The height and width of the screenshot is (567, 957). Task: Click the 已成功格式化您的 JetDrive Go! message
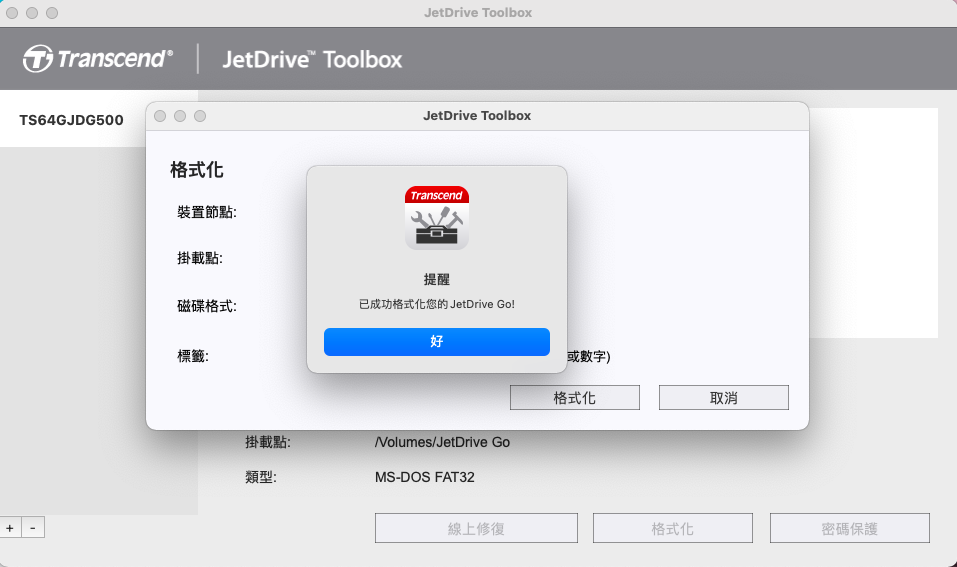(x=436, y=304)
